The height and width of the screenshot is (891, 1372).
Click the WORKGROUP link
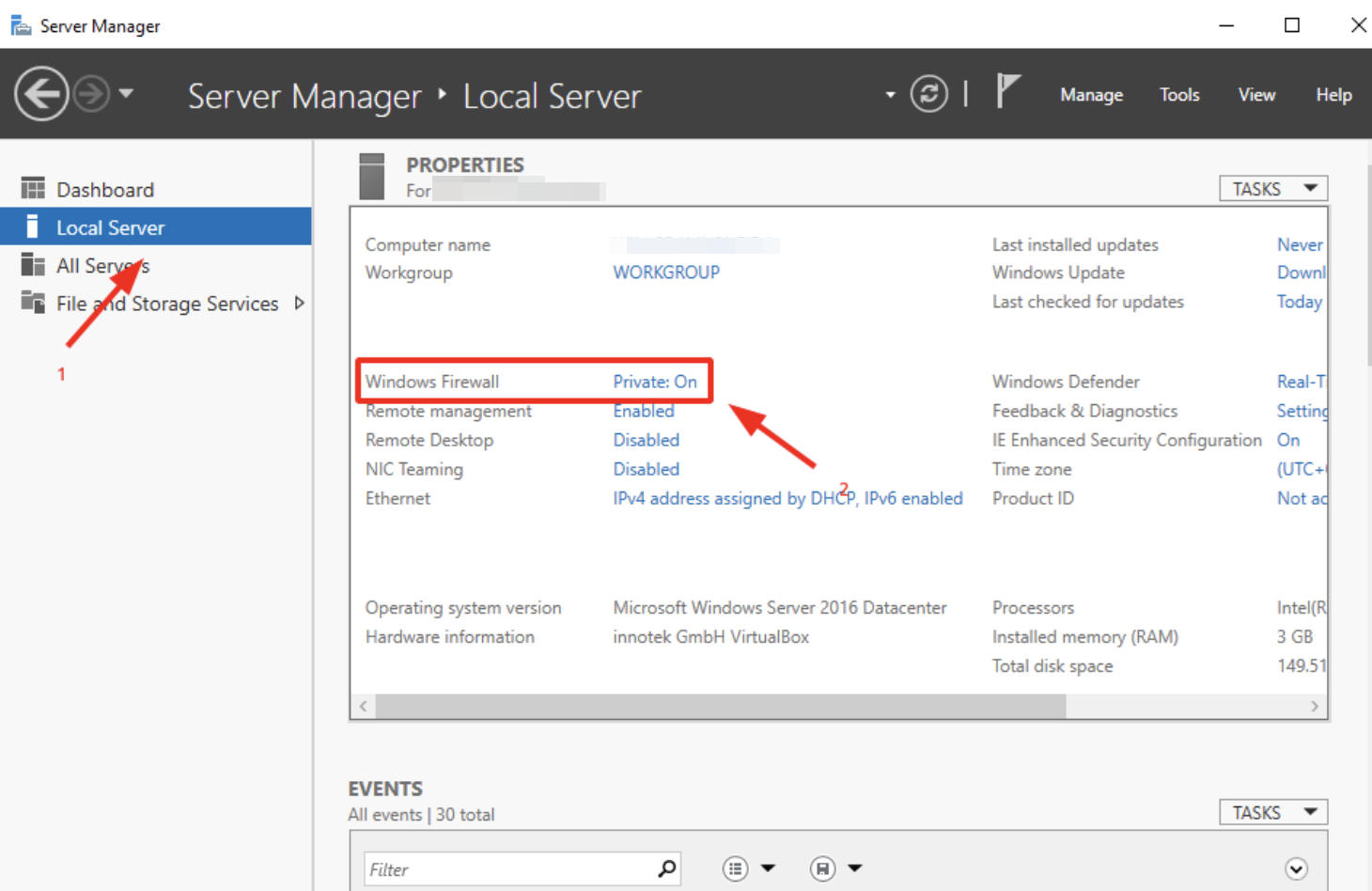tap(666, 273)
